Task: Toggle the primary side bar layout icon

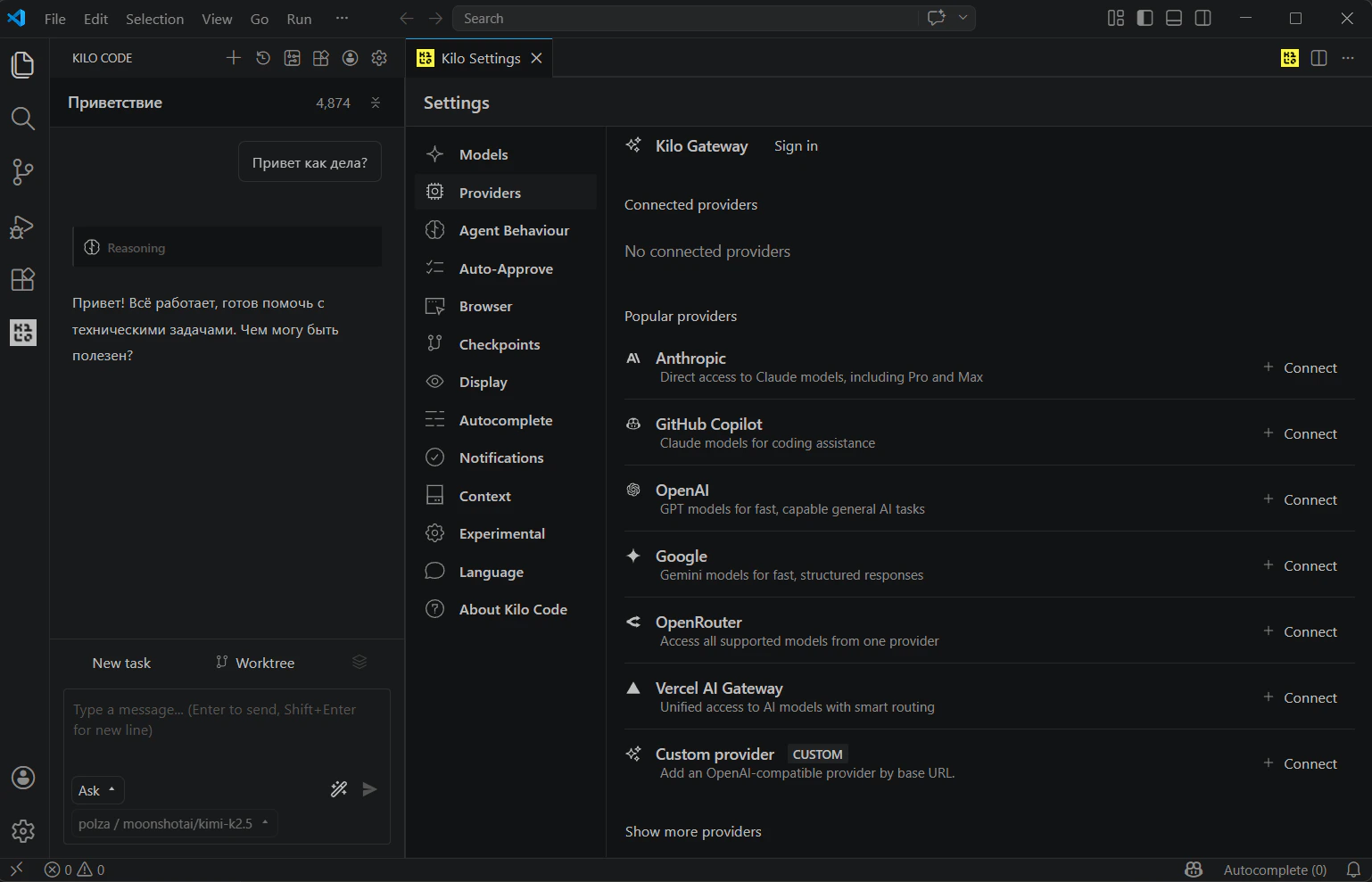Action: point(1145,18)
